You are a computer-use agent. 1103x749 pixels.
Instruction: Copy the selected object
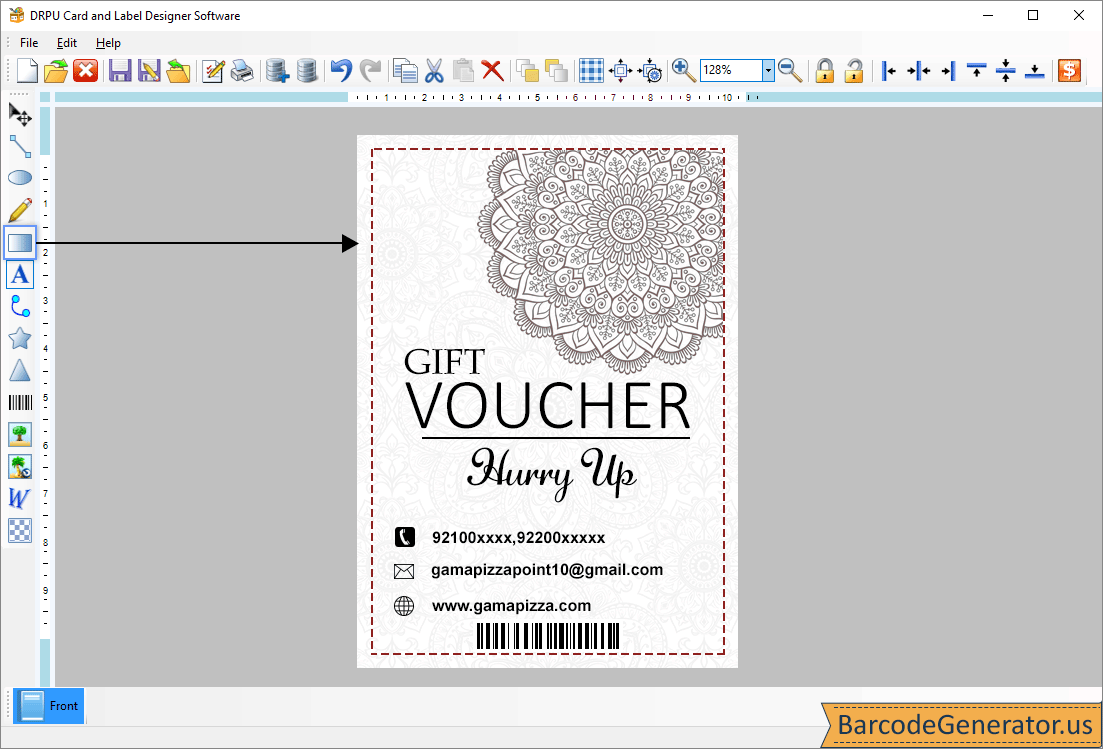[x=405, y=70]
